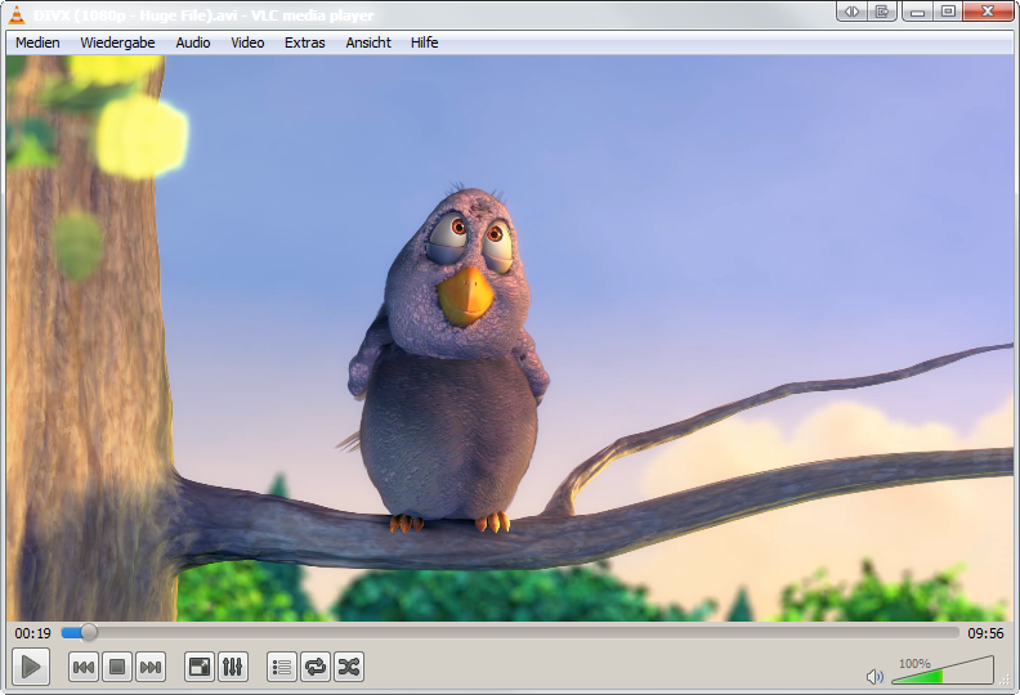This screenshot has height=695, width=1020.
Task: Mute audio with the speaker icon
Action: (875, 677)
